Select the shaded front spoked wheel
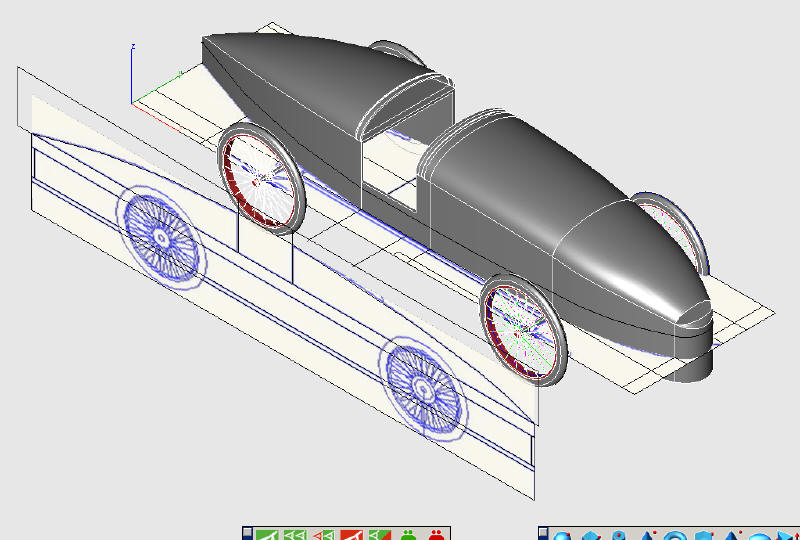Viewport: 800px width, 540px height. [523, 330]
